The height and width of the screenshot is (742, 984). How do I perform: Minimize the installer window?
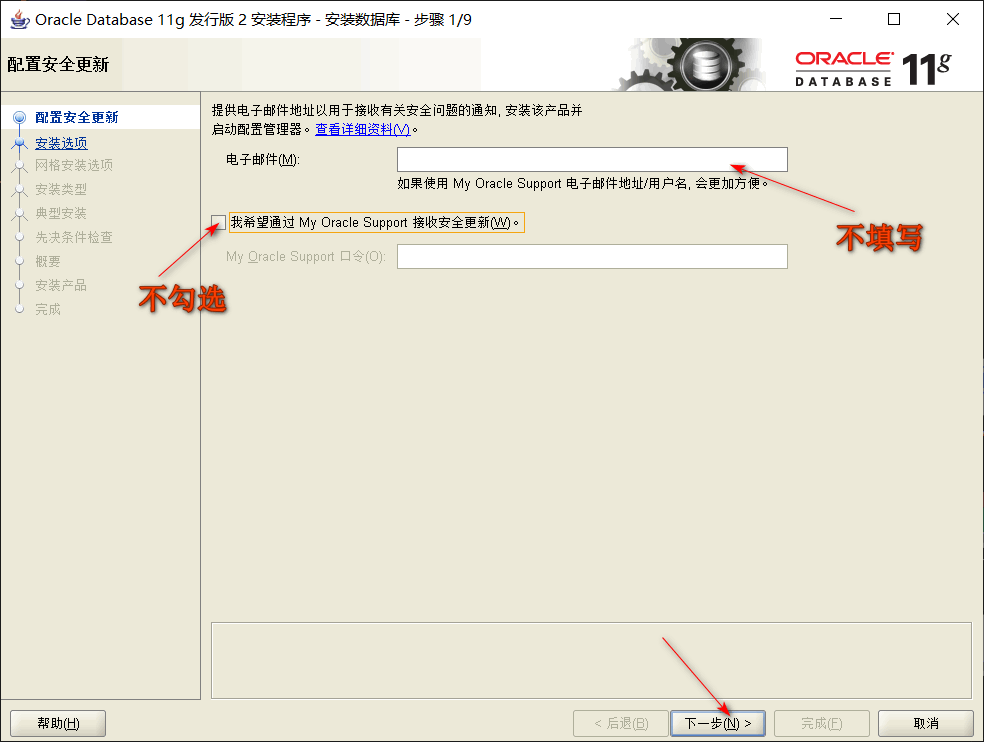(x=836, y=19)
